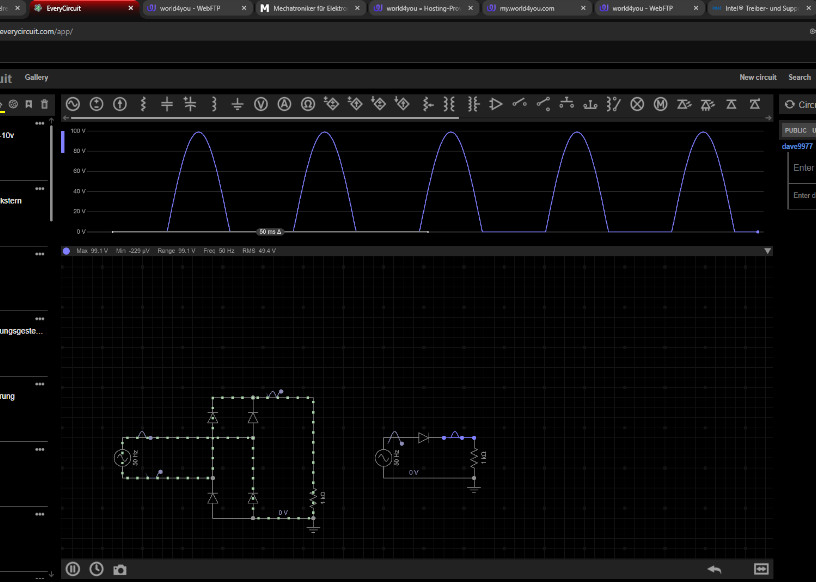The width and height of the screenshot is (816, 582).
Task: Click the 50 ms time scale marker
Action: [270, 232]
